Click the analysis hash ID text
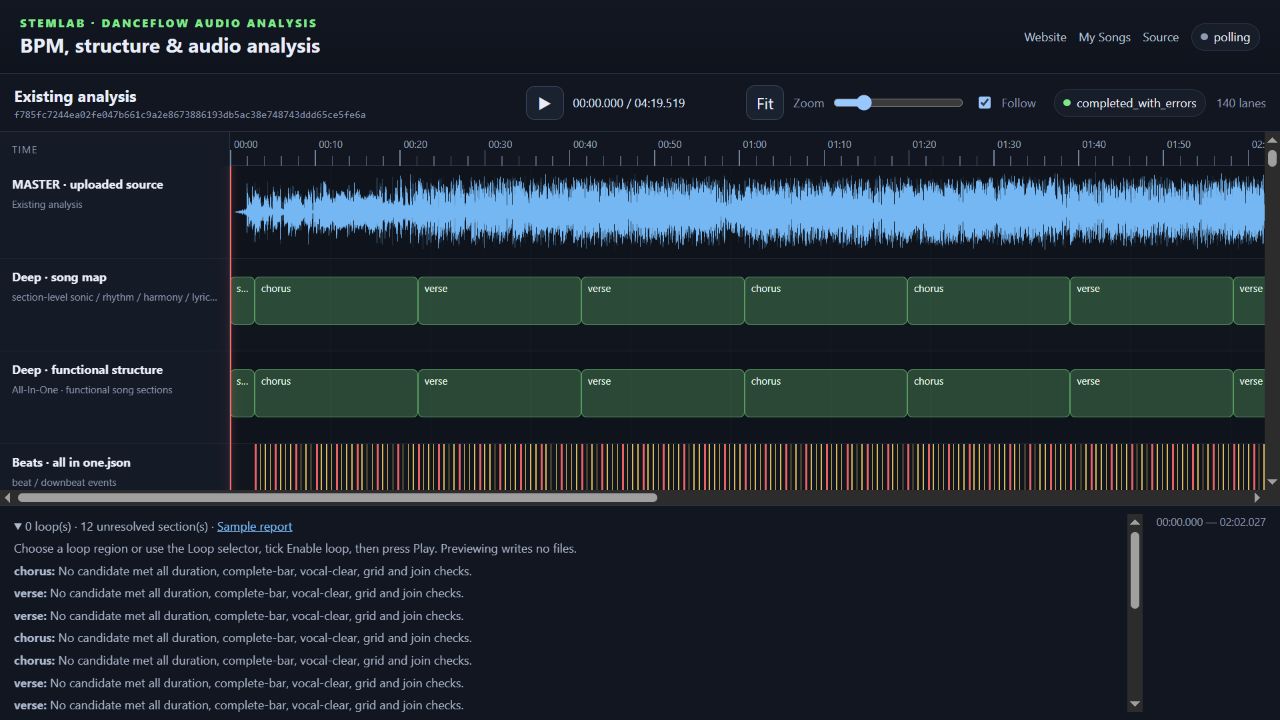 tap(190, 115)
